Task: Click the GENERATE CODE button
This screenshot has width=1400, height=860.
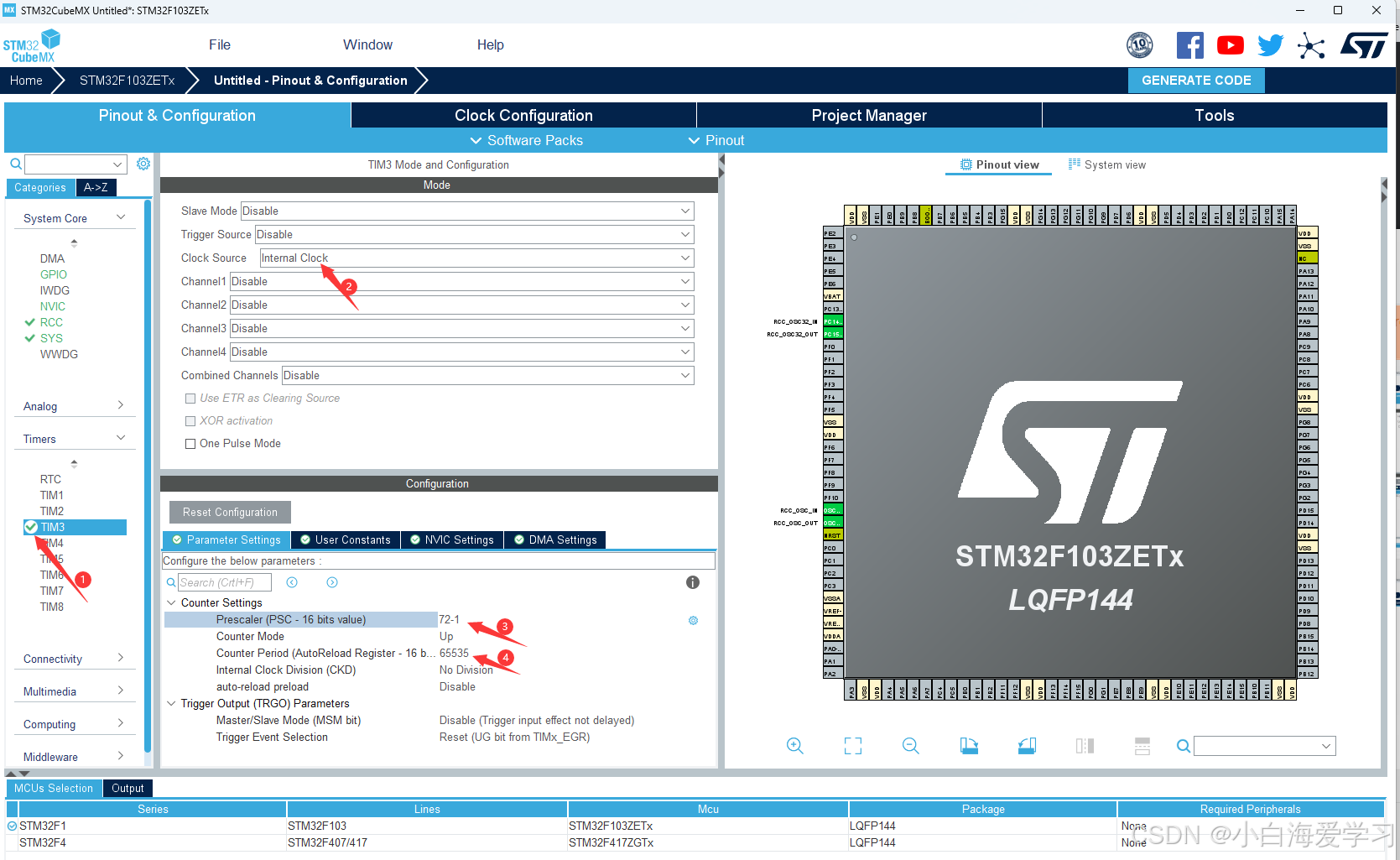Action: click(1196, 81)
